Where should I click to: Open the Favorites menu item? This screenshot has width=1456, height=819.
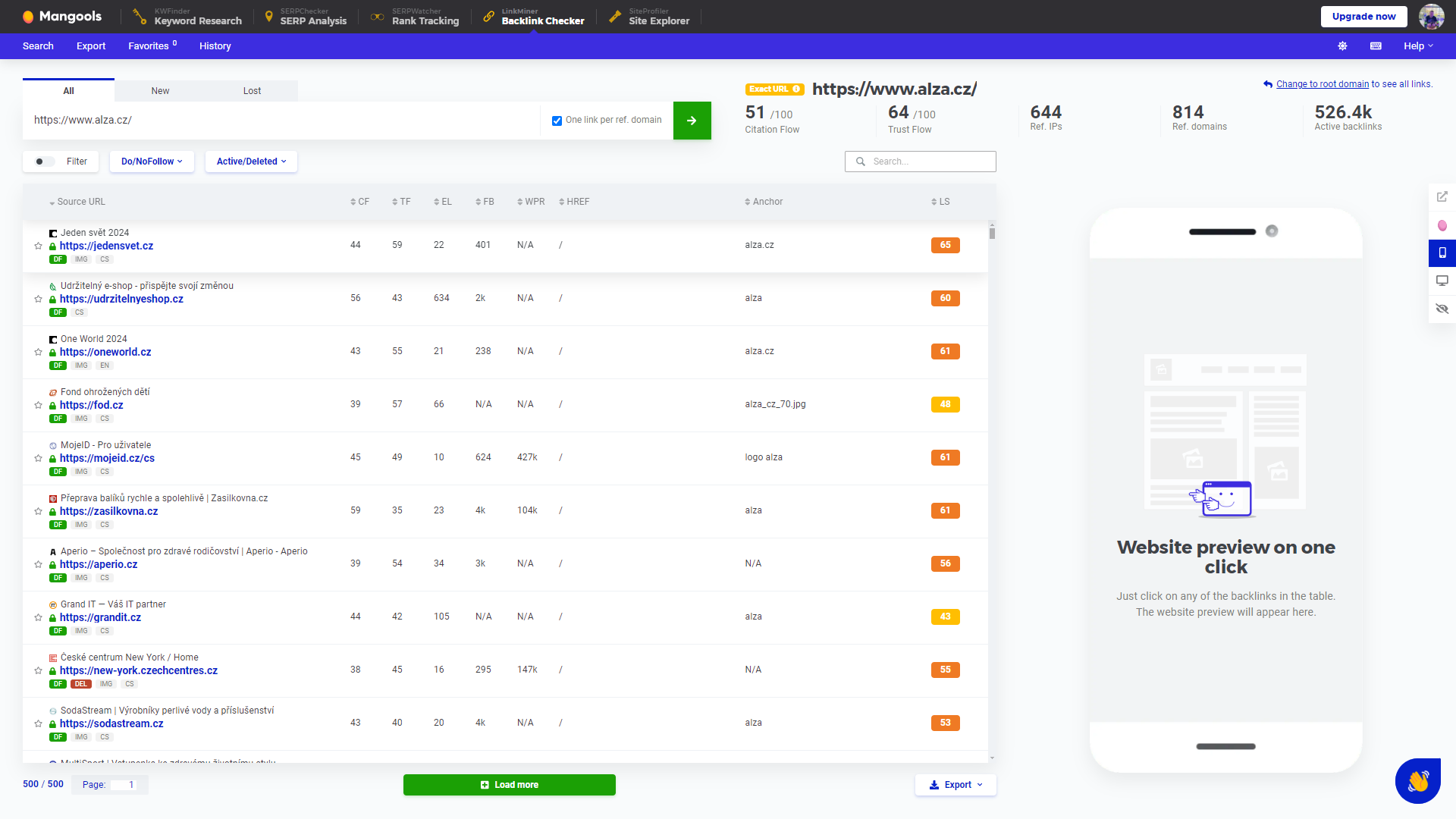pos(152,46)
